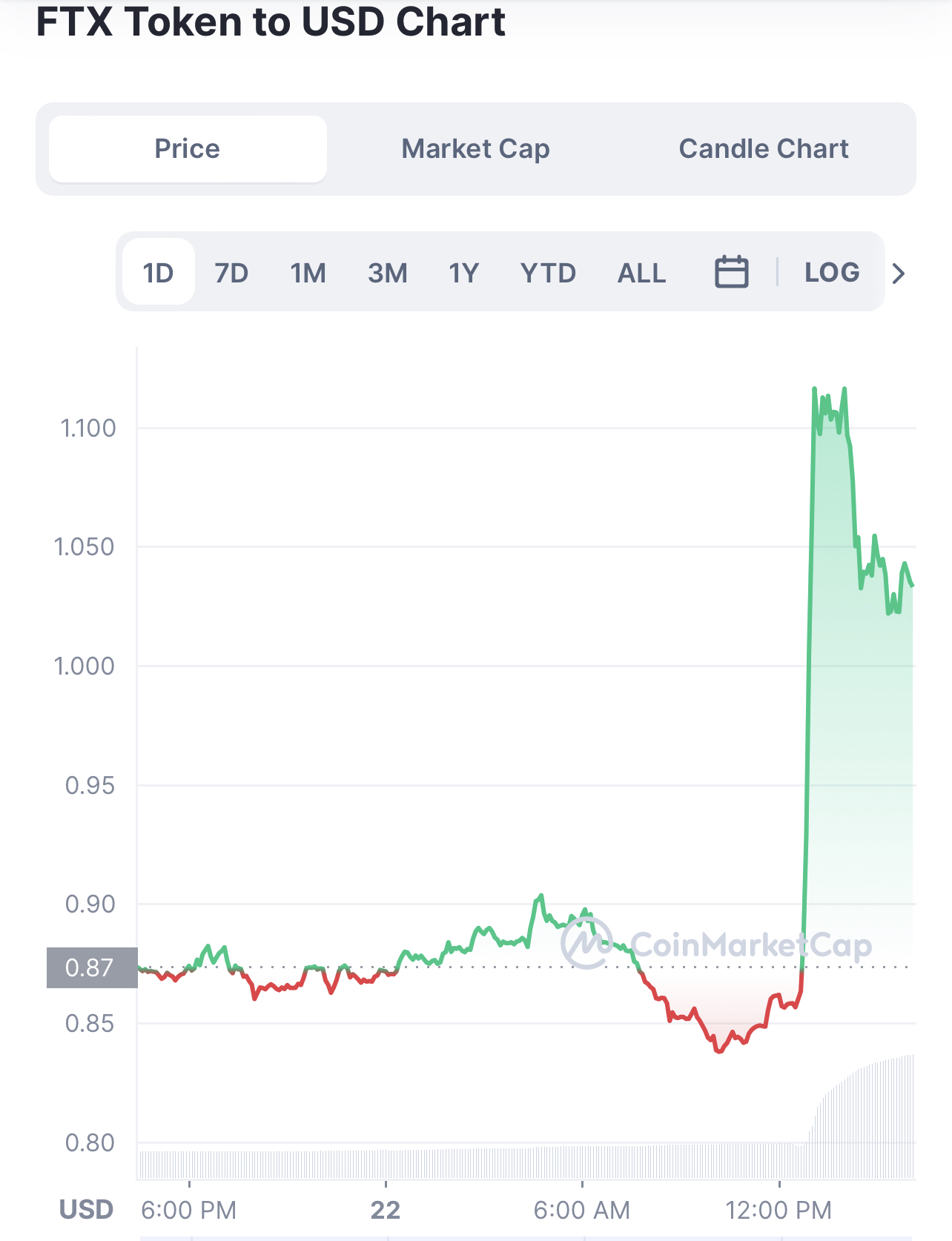Click the 0.87 price label marker
The width and height of the screenshot is (952, 1241).
pyautogui.click(x=91, y=967)
